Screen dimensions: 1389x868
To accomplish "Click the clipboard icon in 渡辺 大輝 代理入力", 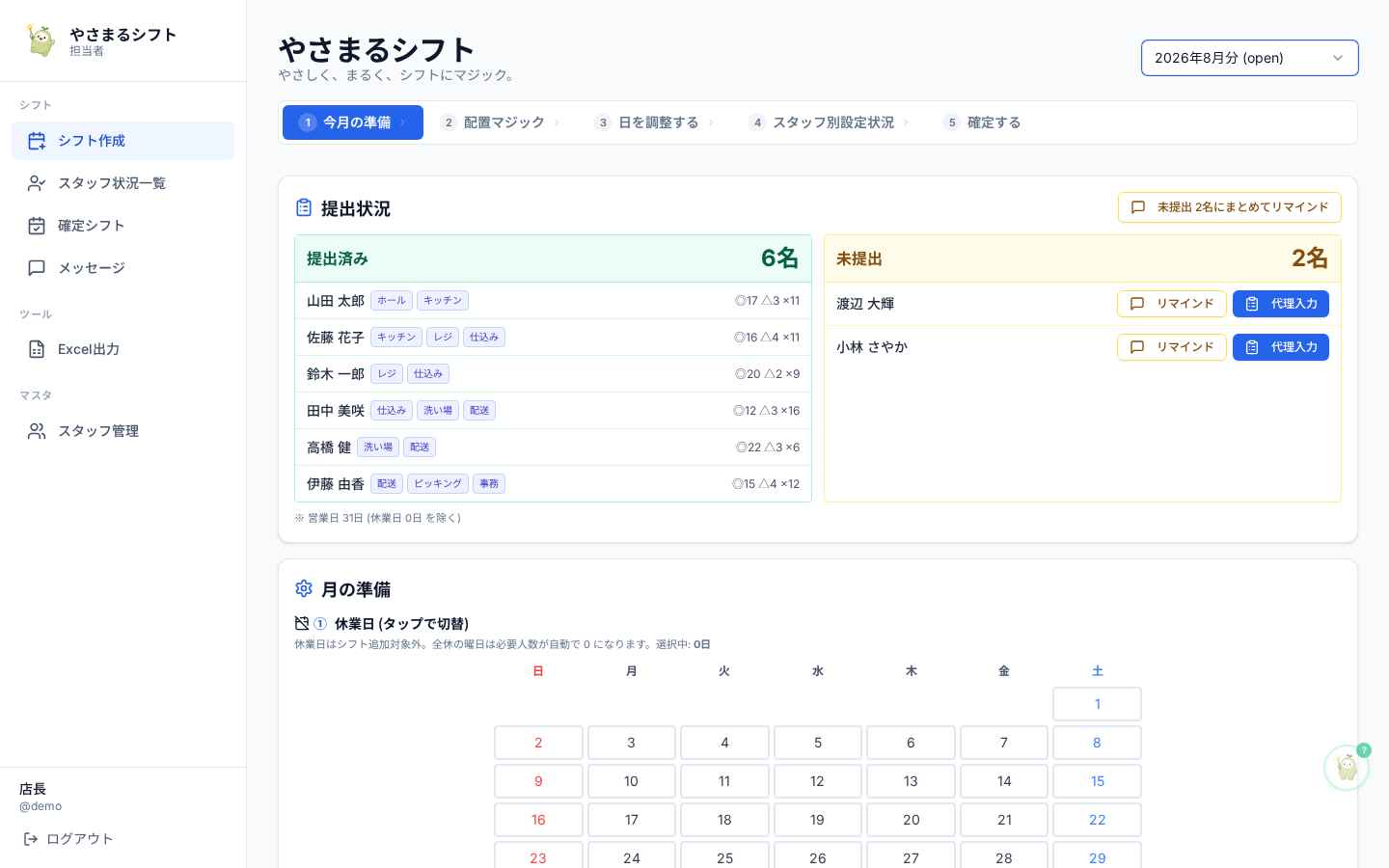I will click(x=1252, y=304).
